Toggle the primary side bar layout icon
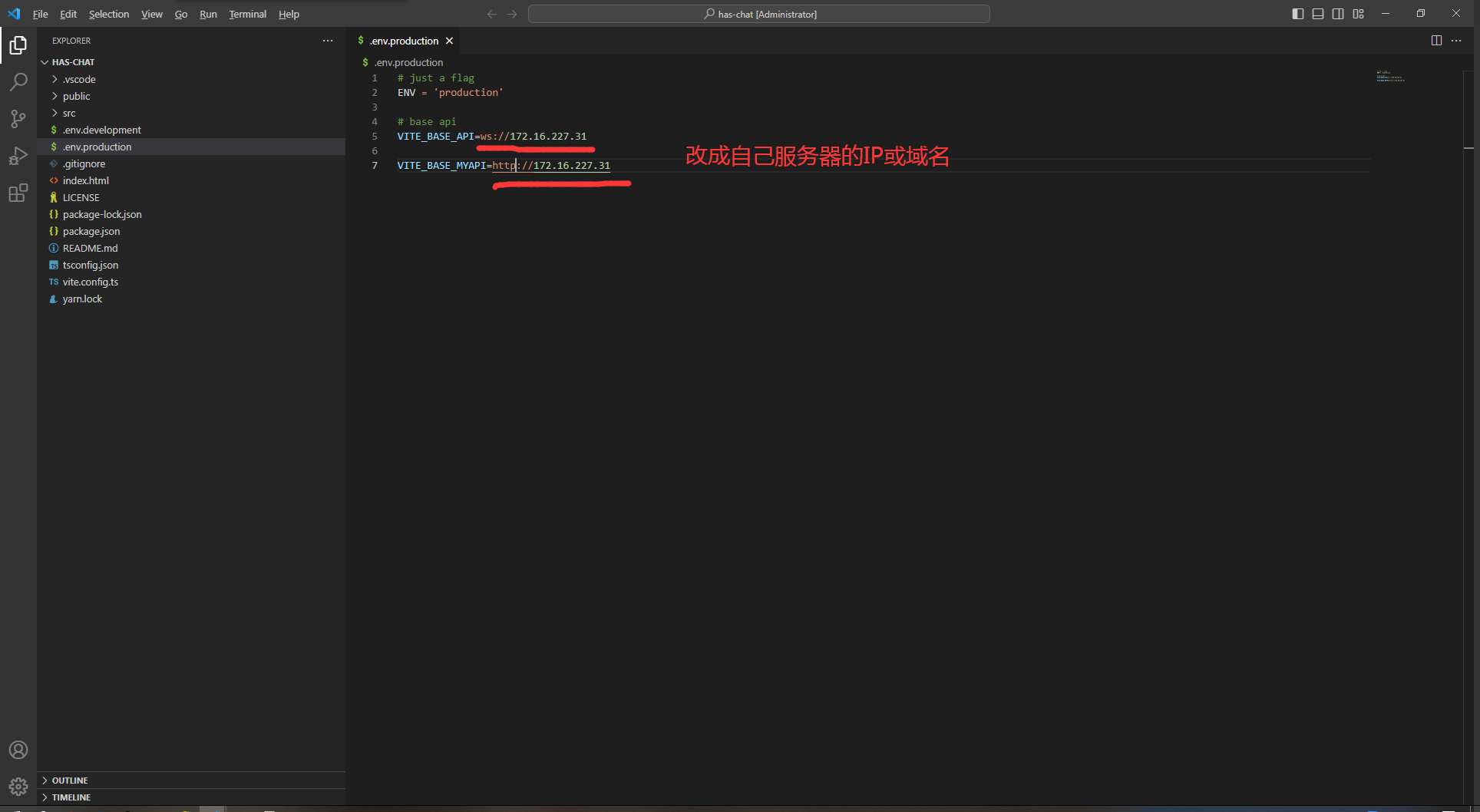The image size is (1480, 812). [x=1298, y=14]
